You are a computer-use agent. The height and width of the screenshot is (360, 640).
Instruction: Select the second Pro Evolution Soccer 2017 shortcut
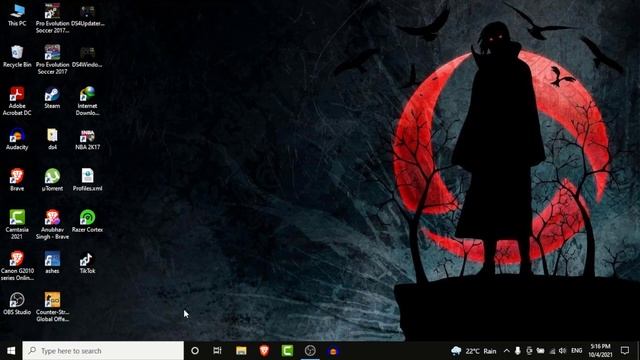tap(52, 60)
